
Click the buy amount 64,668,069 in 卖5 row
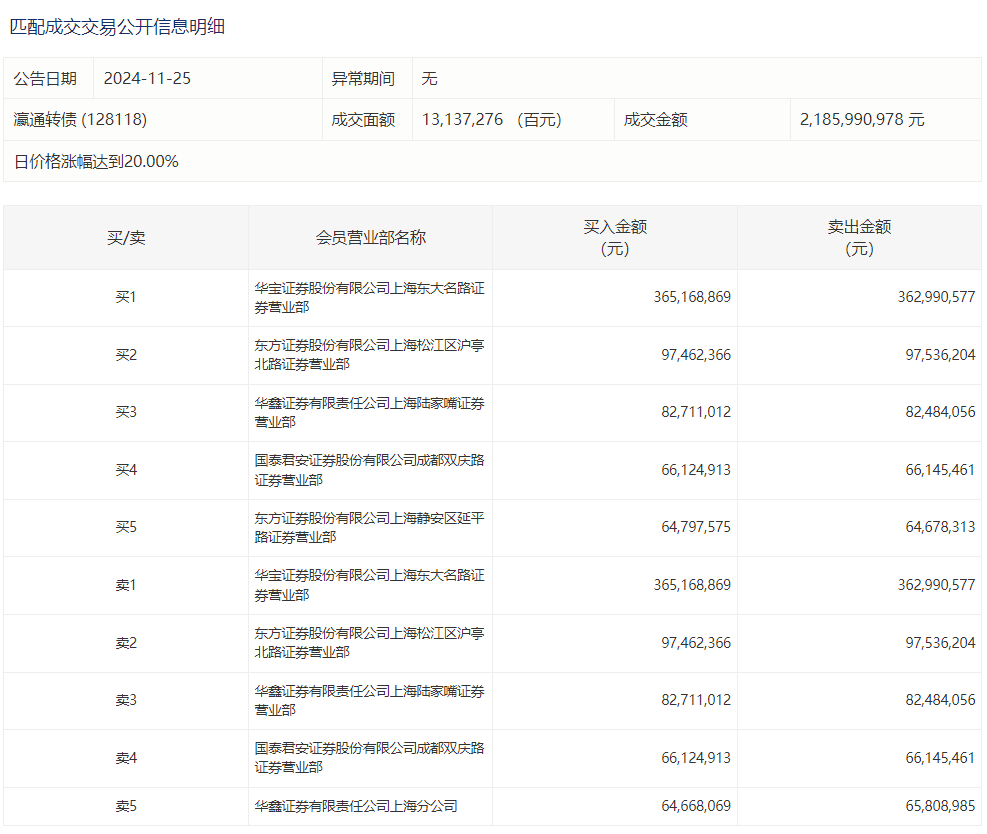pos(695,806)
